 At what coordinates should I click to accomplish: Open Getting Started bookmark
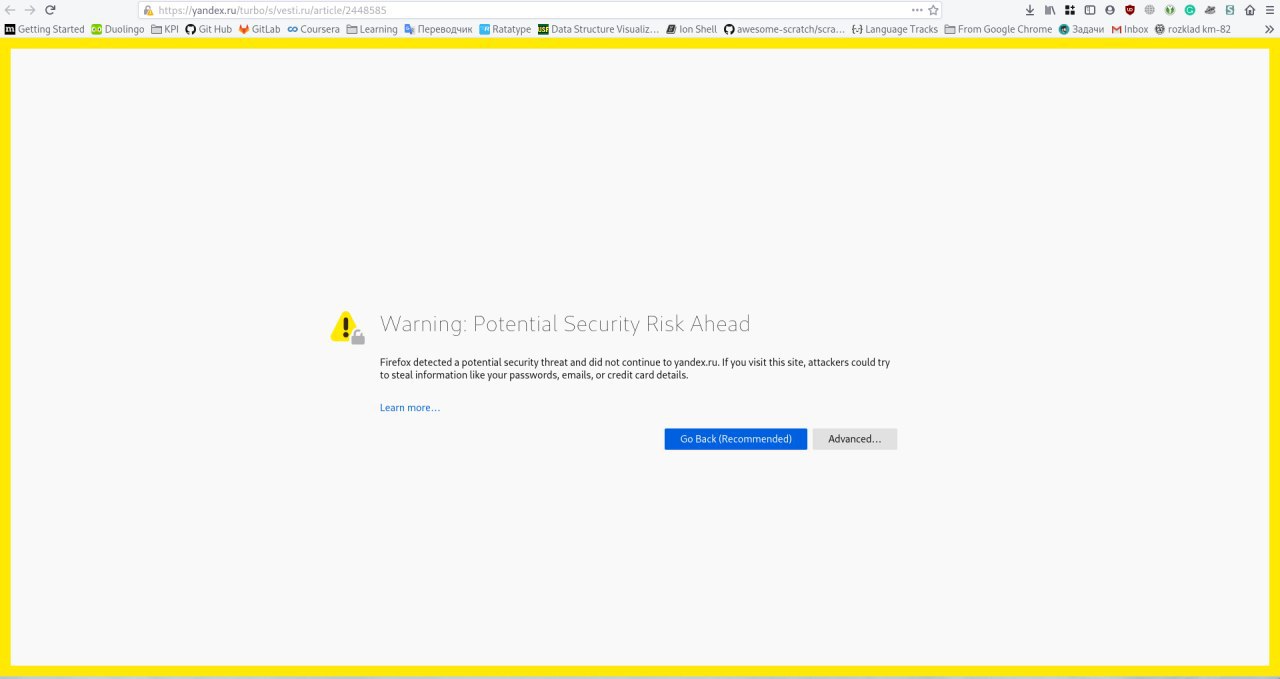[x=45, y=29]
